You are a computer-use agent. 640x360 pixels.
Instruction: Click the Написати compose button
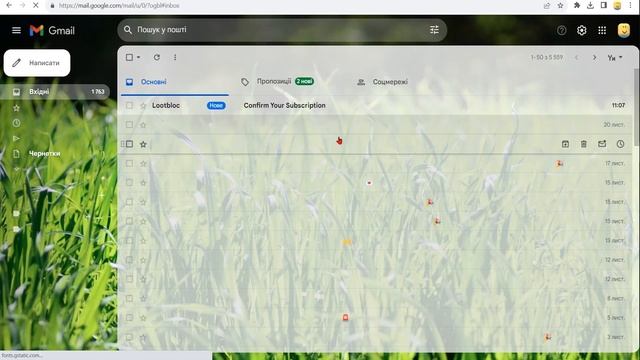(x=37, y=63)
